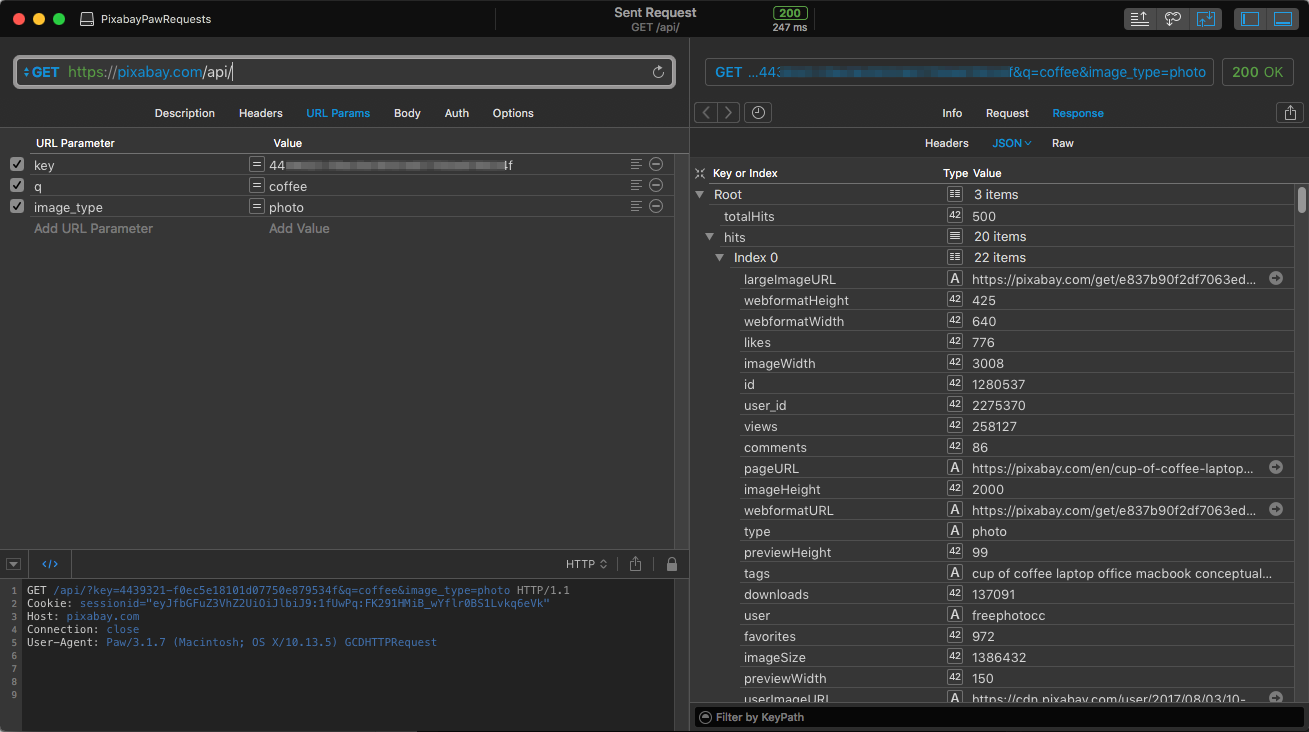Select the URL Params tab
The width and height of the screenshot is (1309, 732).
338,113
